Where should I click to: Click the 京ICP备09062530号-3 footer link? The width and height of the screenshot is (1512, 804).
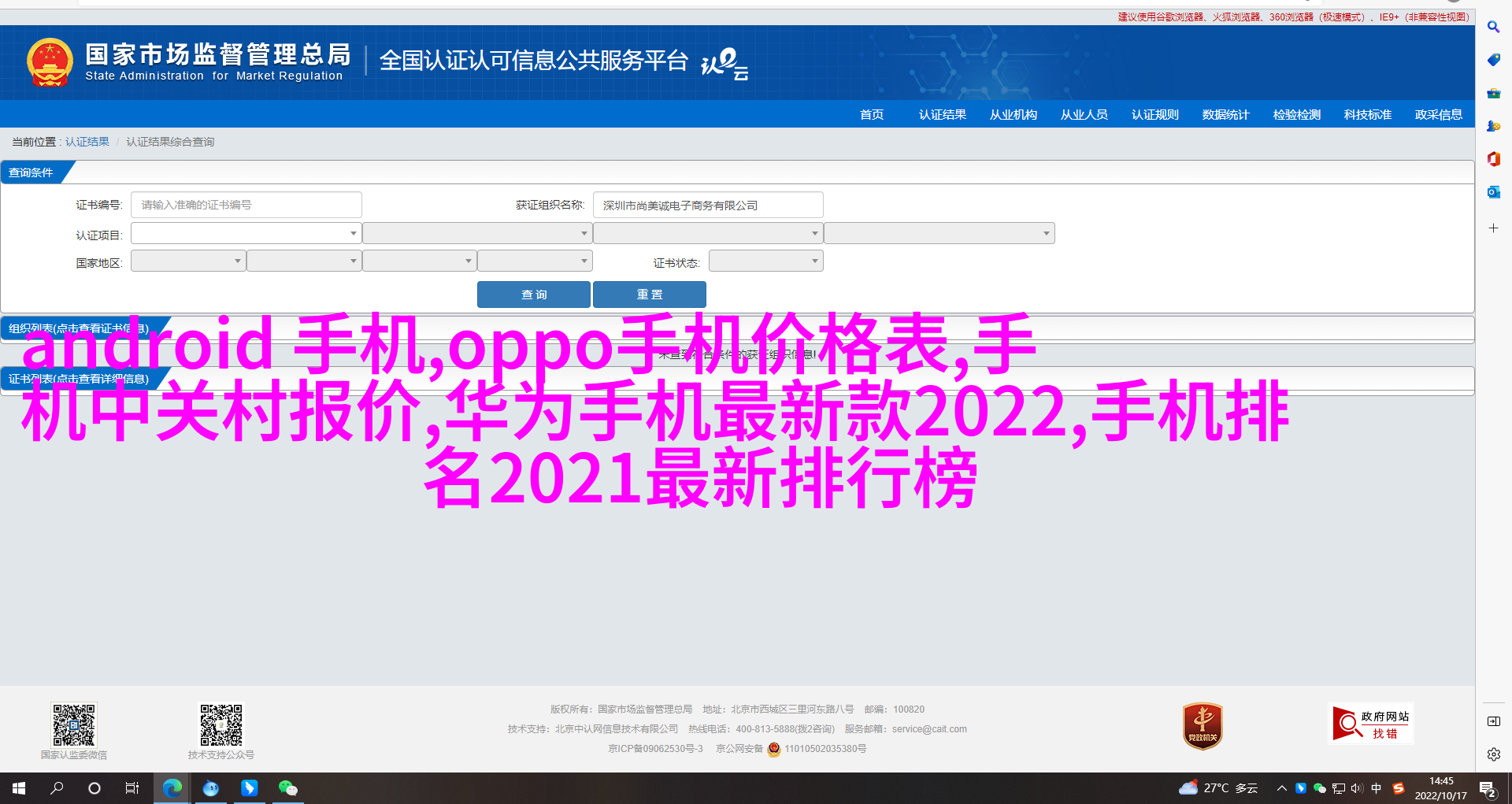[655, 749]
